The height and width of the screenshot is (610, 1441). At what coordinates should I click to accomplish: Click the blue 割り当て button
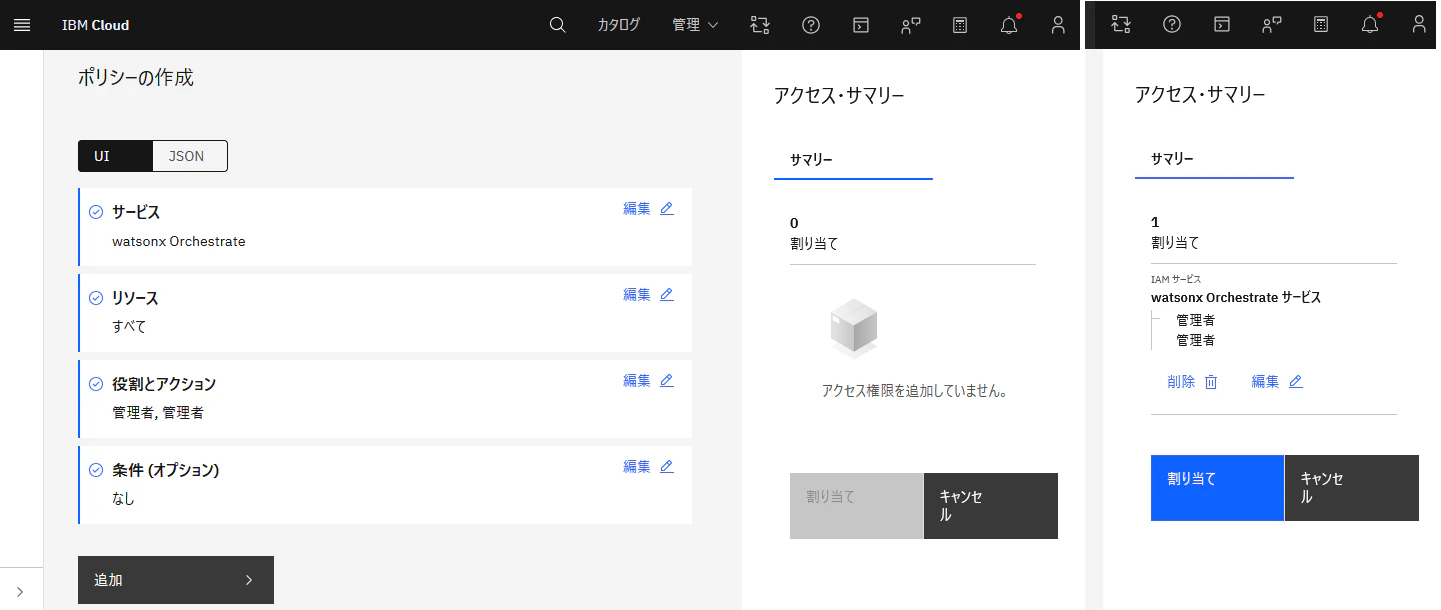(x=1217, y=488)
